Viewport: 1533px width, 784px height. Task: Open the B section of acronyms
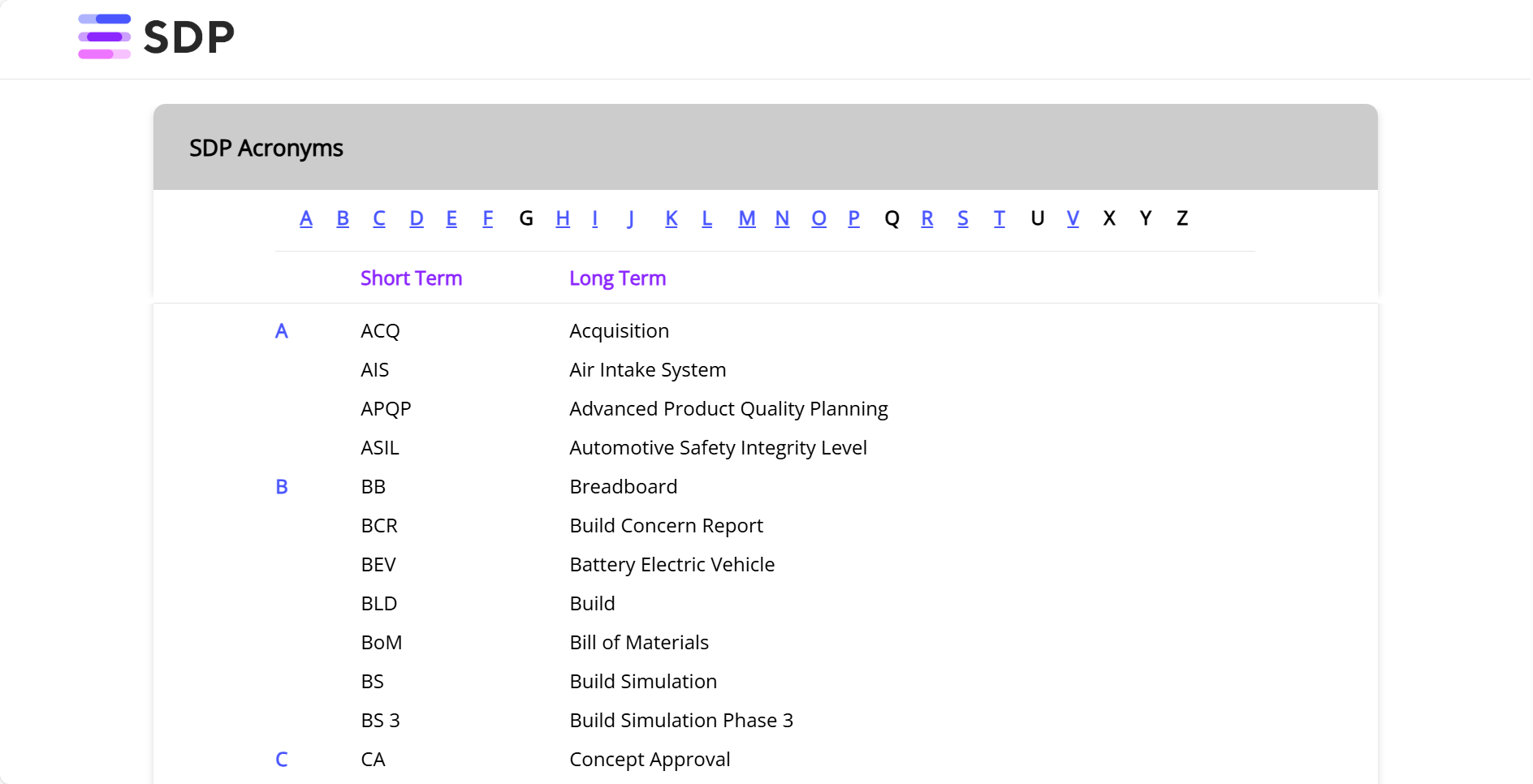343,218
